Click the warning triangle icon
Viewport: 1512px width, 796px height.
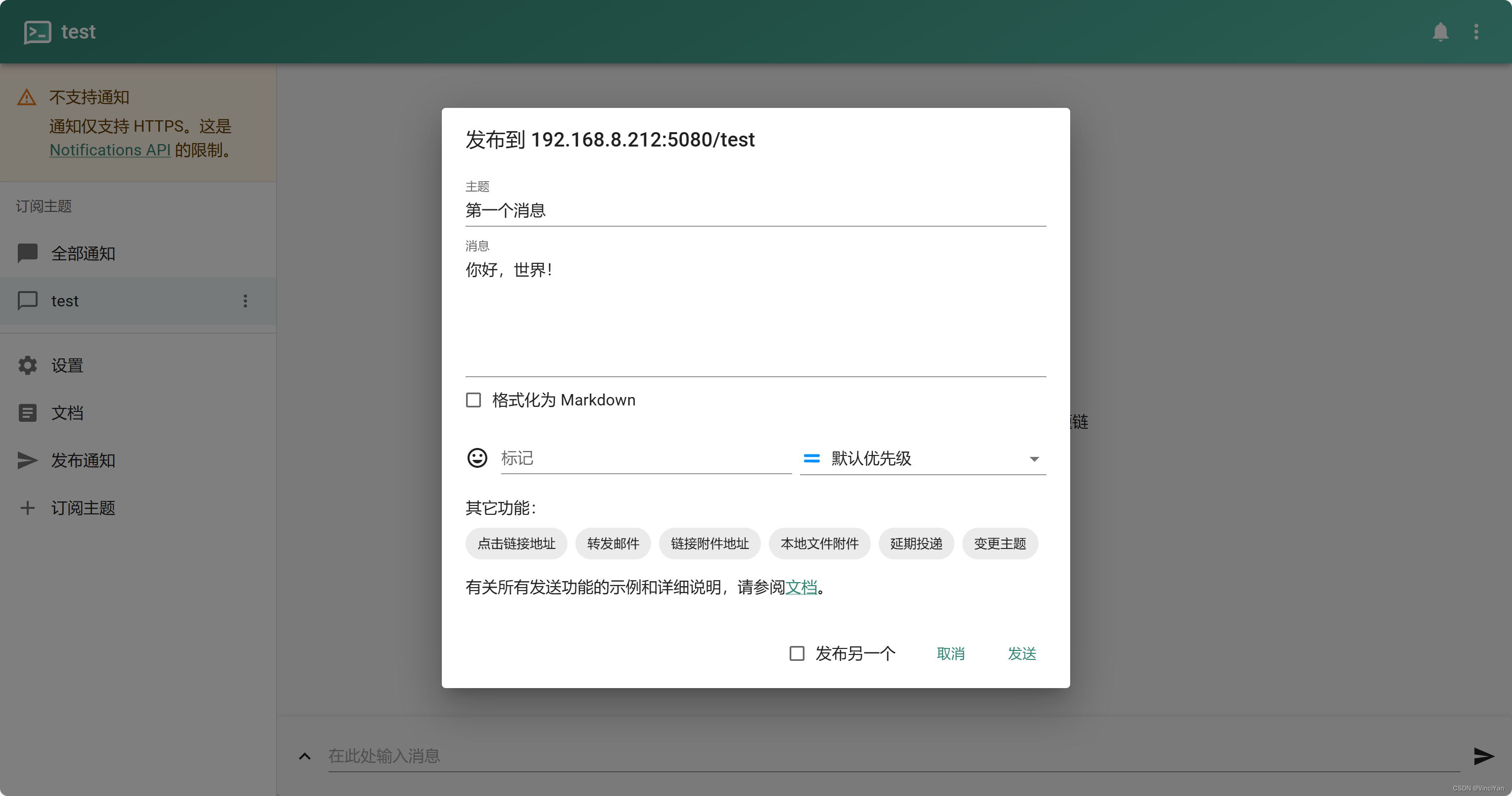click(26, 97)
